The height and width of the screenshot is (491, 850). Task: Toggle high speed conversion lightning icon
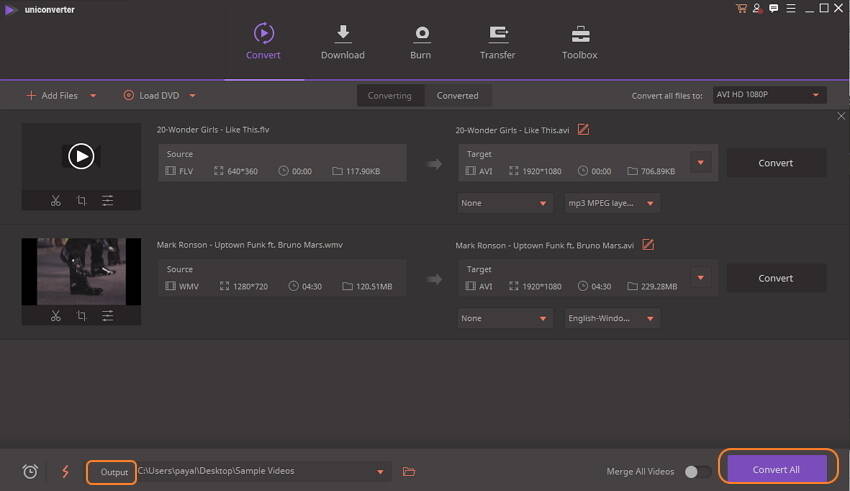[65, 471]
